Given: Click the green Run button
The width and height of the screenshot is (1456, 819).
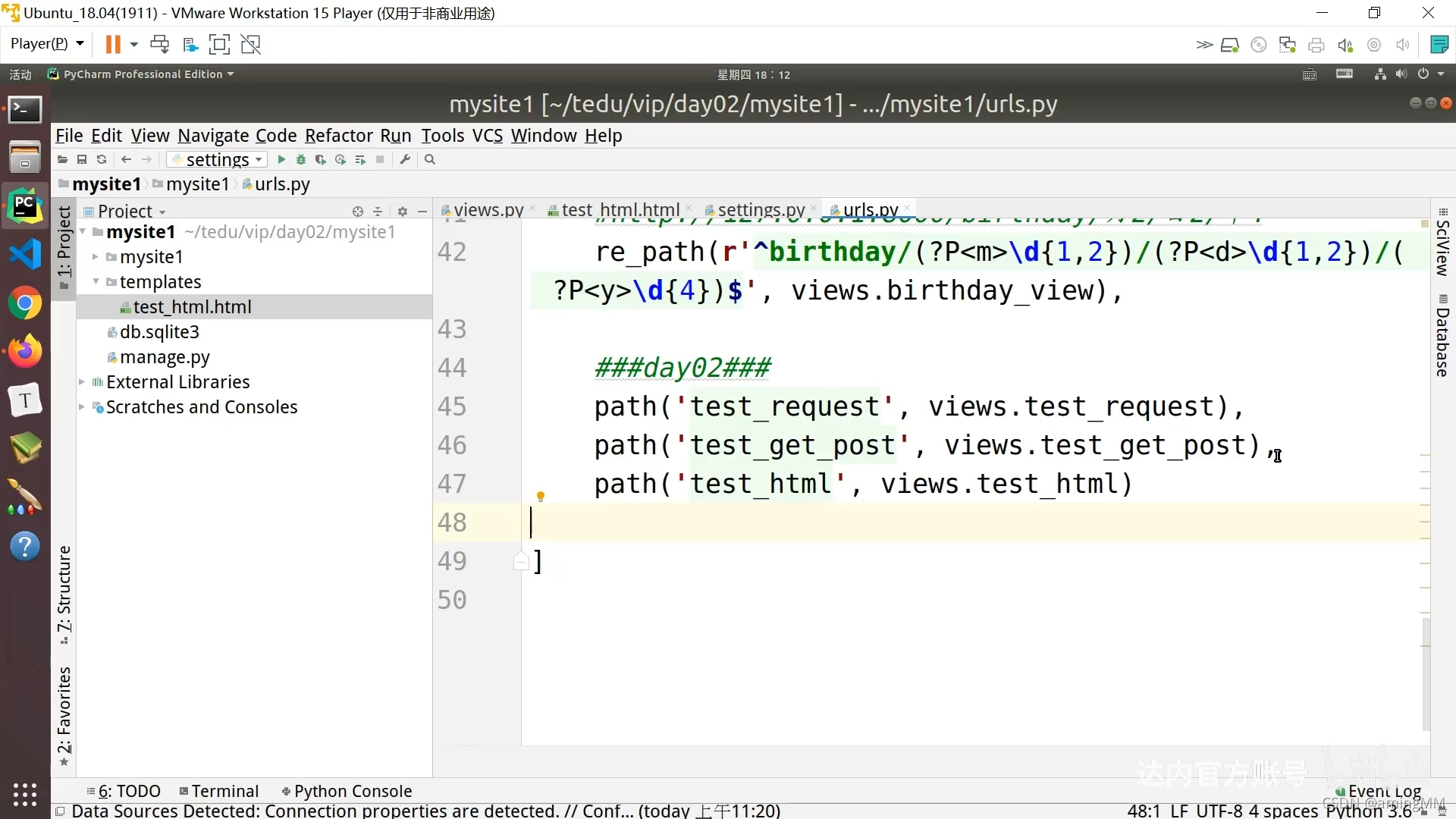Looking at the screenshot, I should 281,159.
